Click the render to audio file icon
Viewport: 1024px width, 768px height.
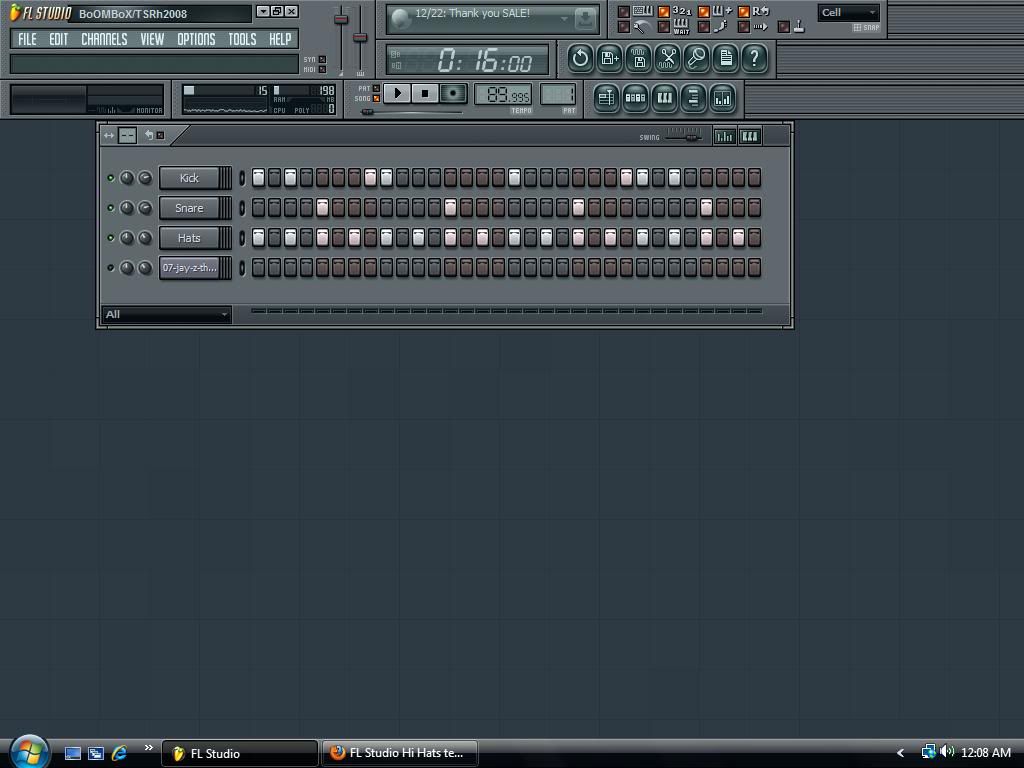639,59
